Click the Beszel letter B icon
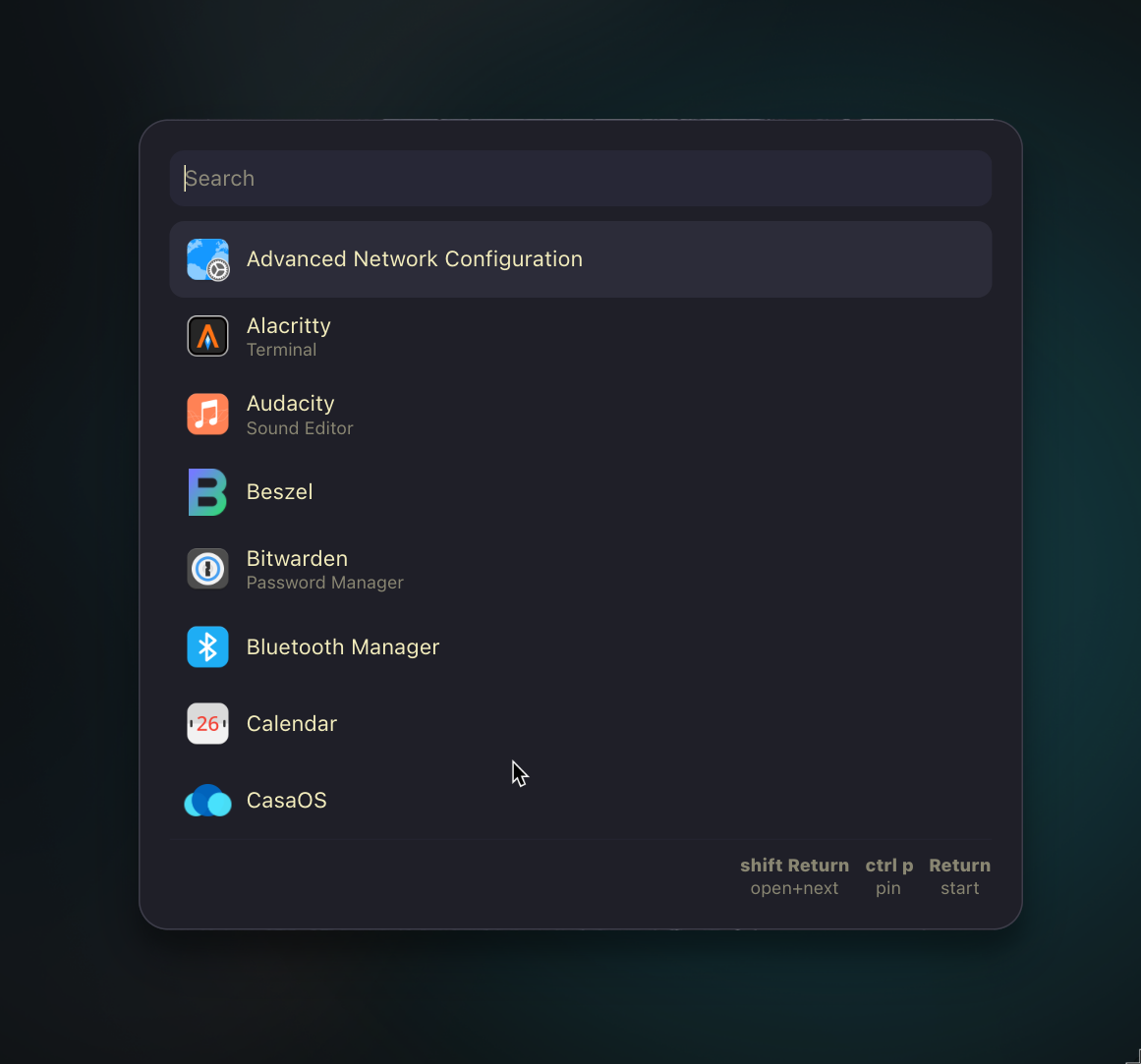 pyautogui.click(x=207, y=491)
